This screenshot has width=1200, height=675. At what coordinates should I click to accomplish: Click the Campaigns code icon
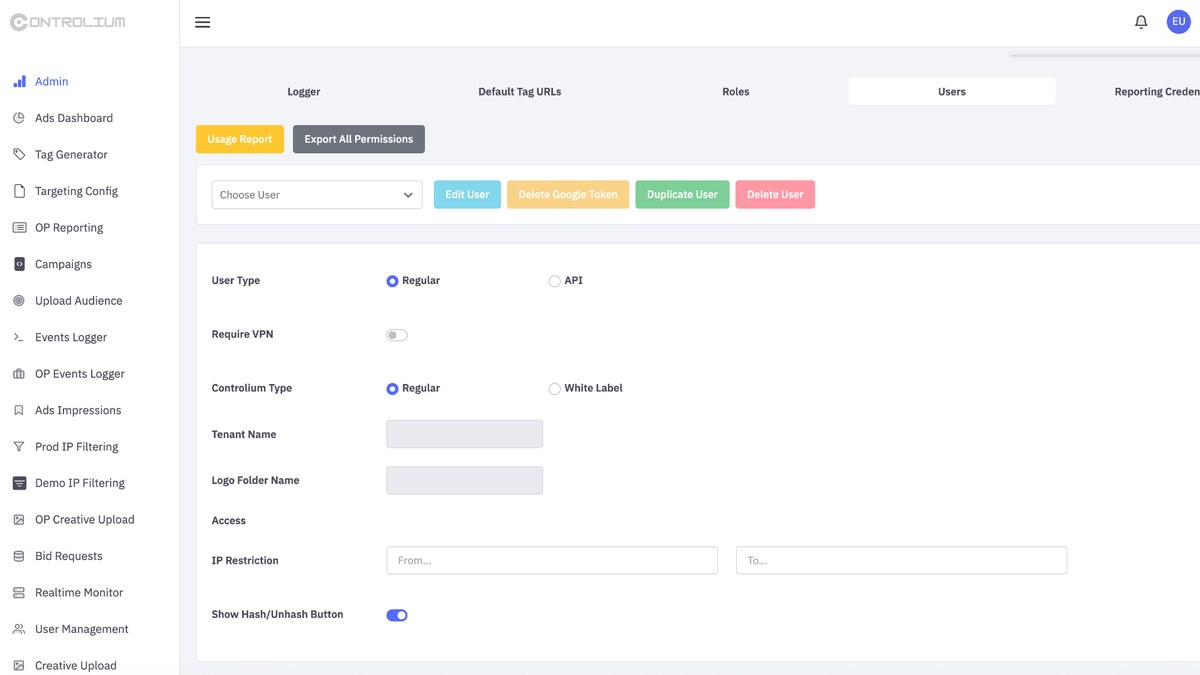coord(19,264)
